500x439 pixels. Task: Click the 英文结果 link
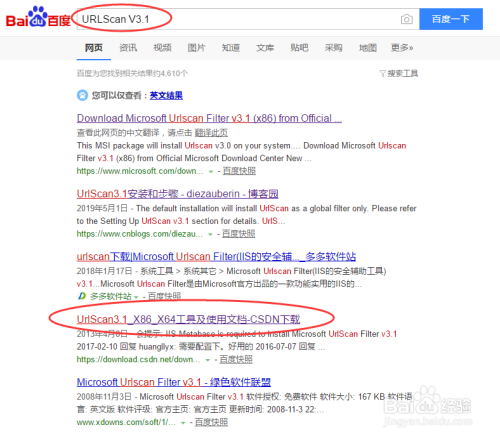tap(166, 96)
